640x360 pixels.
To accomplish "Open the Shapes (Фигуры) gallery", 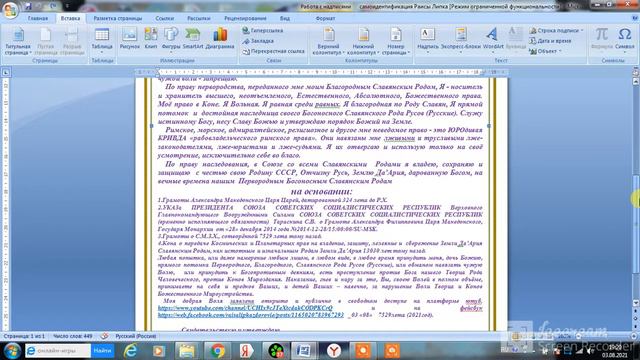I will coord(171,40).
